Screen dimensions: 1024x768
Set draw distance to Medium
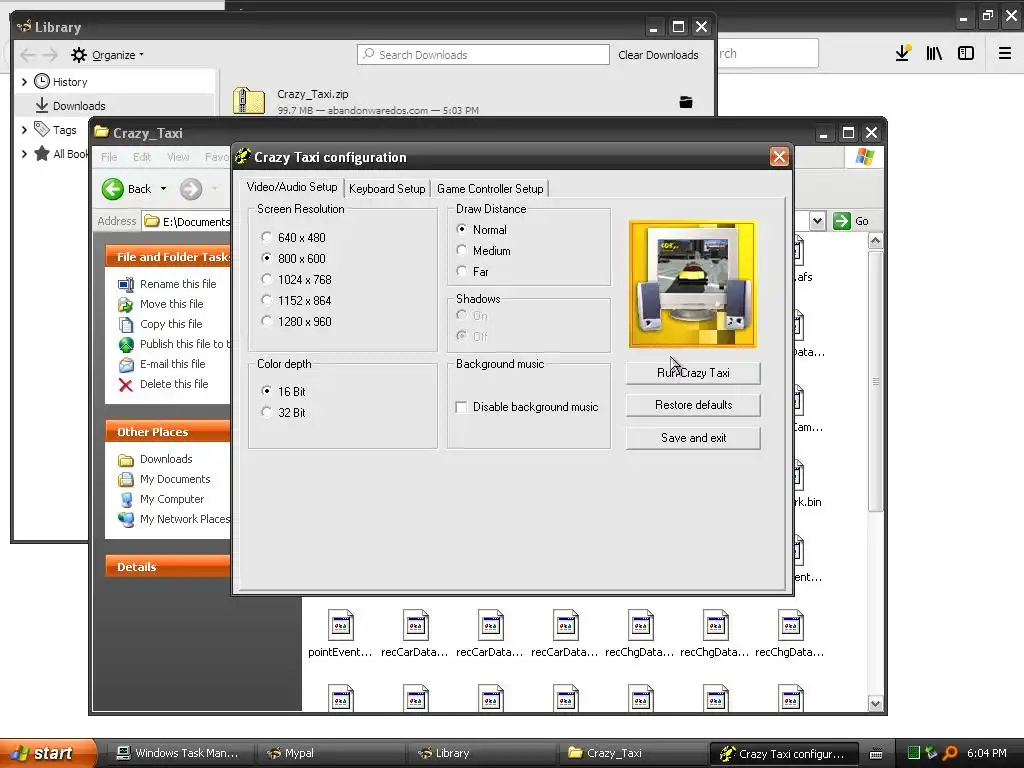click(x=462, y=250)
